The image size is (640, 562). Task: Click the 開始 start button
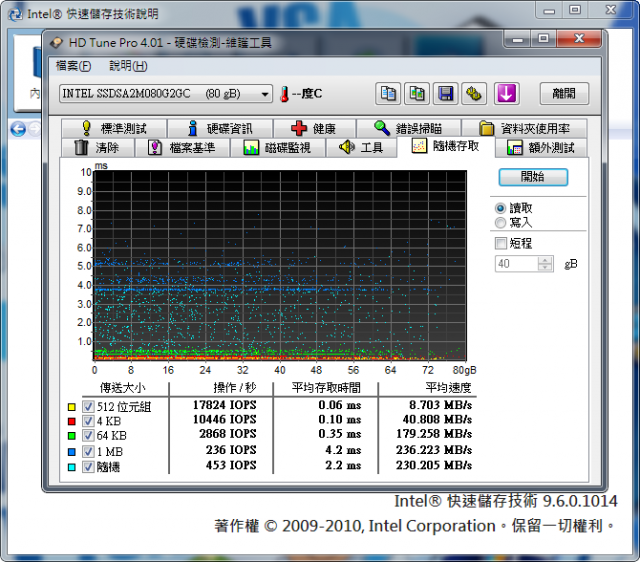tap(533, 177)
